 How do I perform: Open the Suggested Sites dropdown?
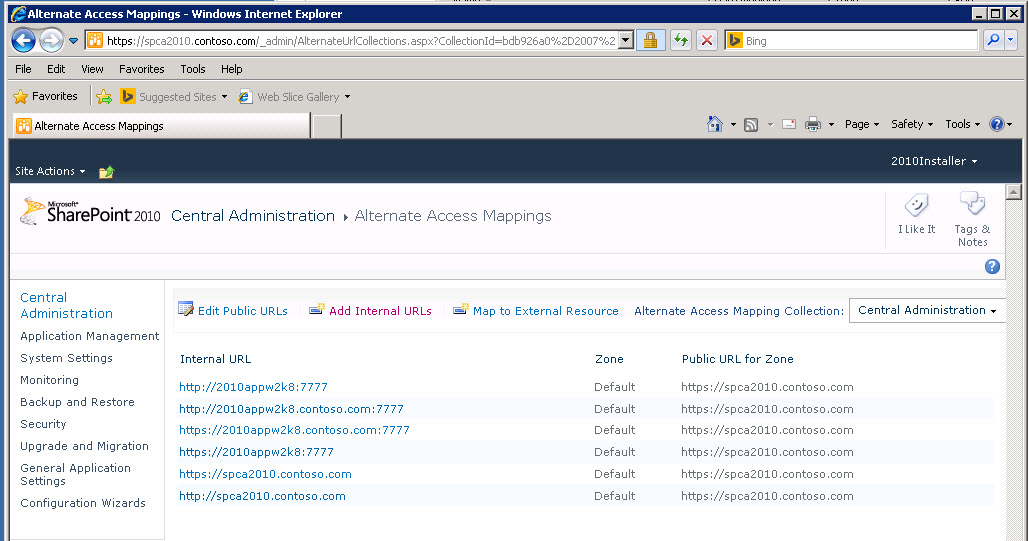tap(174, 97)
